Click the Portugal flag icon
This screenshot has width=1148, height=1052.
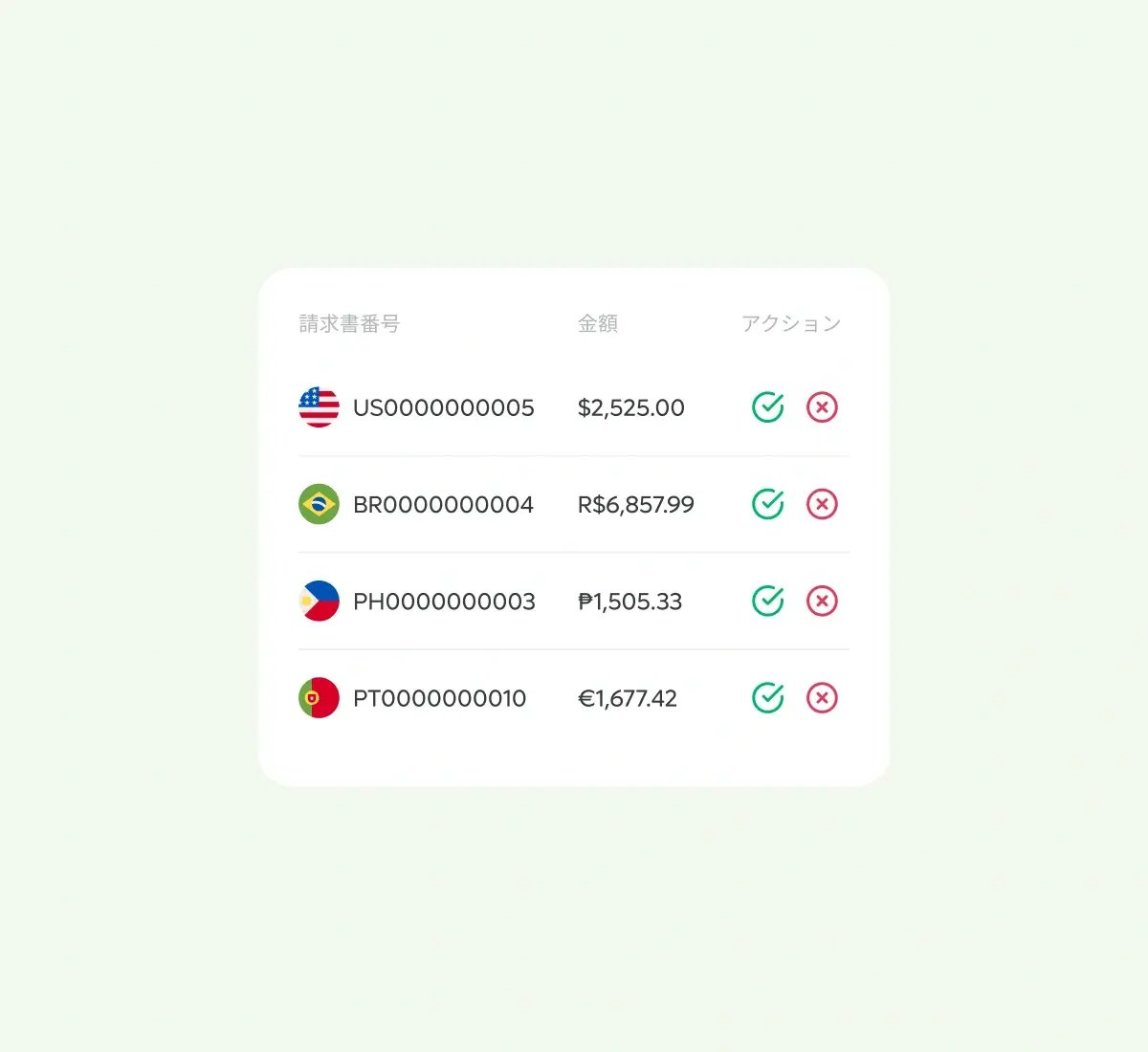click(x=320, y=698)
